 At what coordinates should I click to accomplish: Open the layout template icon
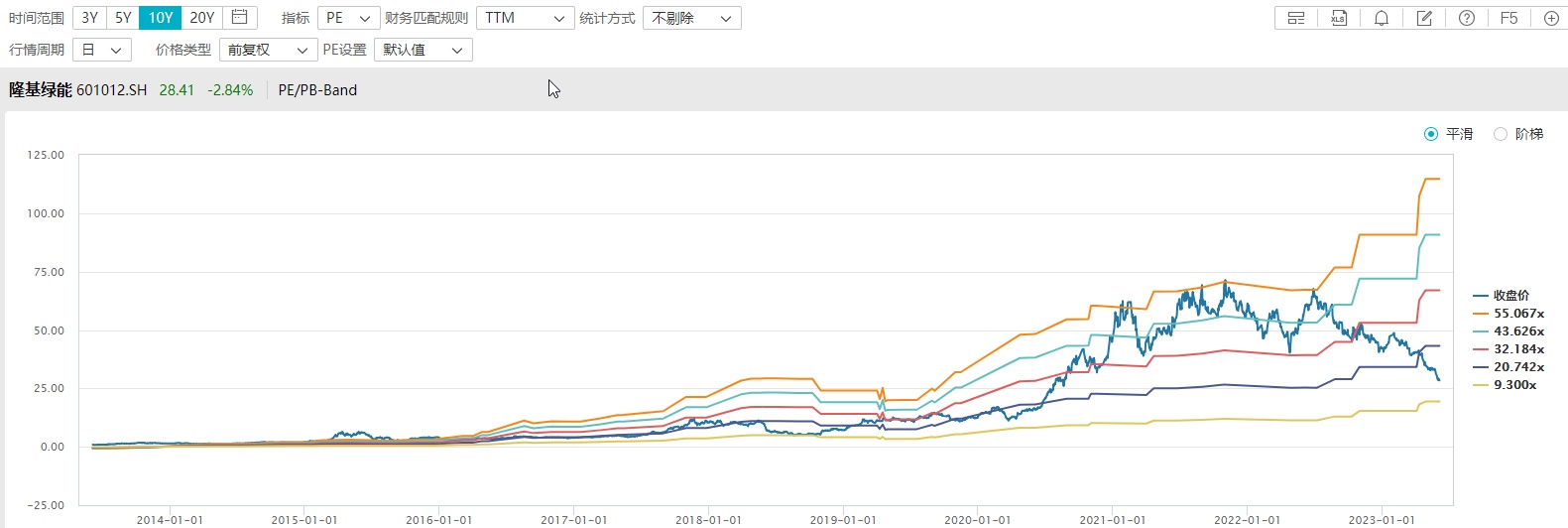tap(1295, 18)
